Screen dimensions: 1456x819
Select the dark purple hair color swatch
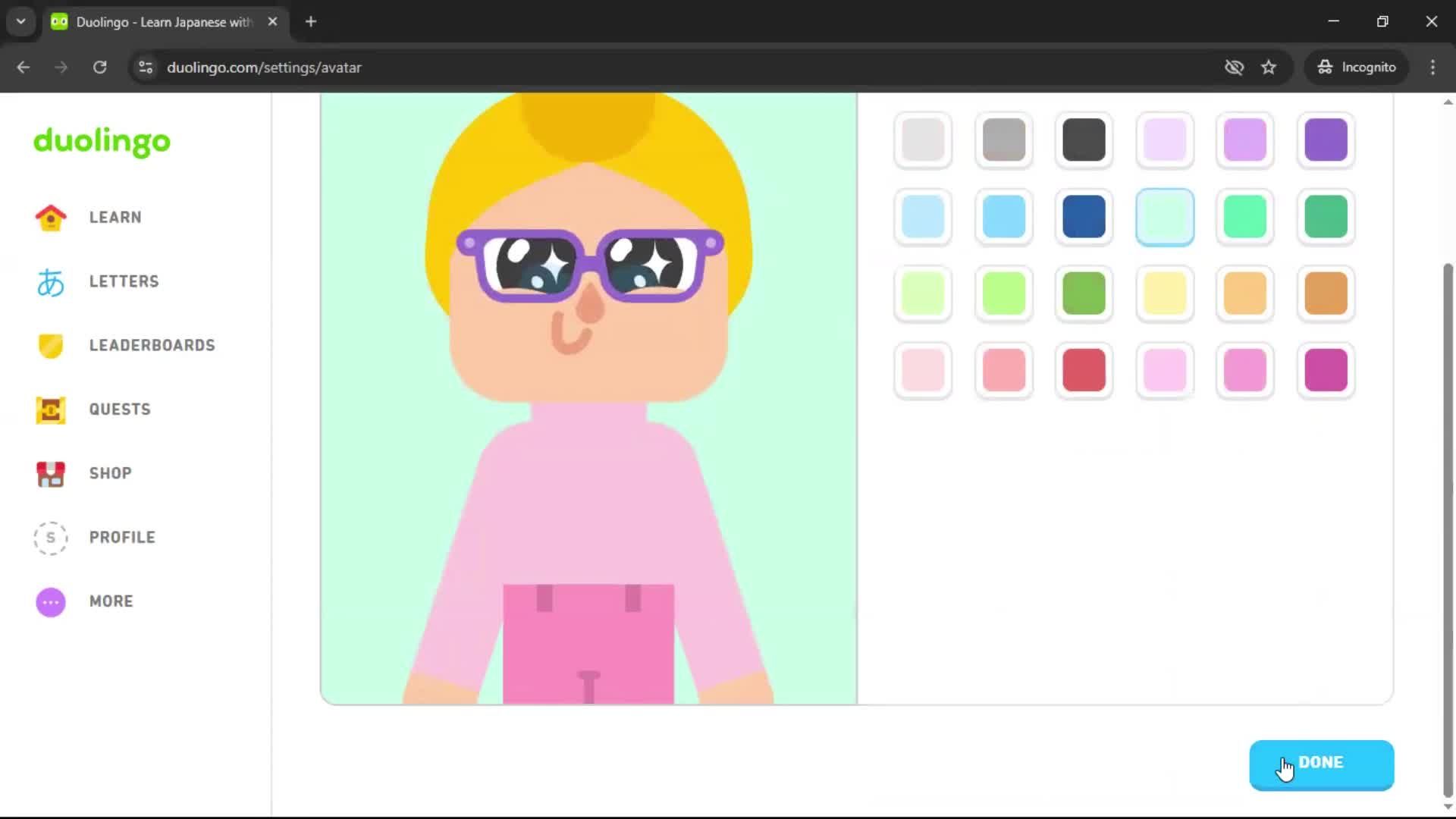(1326, 140)
